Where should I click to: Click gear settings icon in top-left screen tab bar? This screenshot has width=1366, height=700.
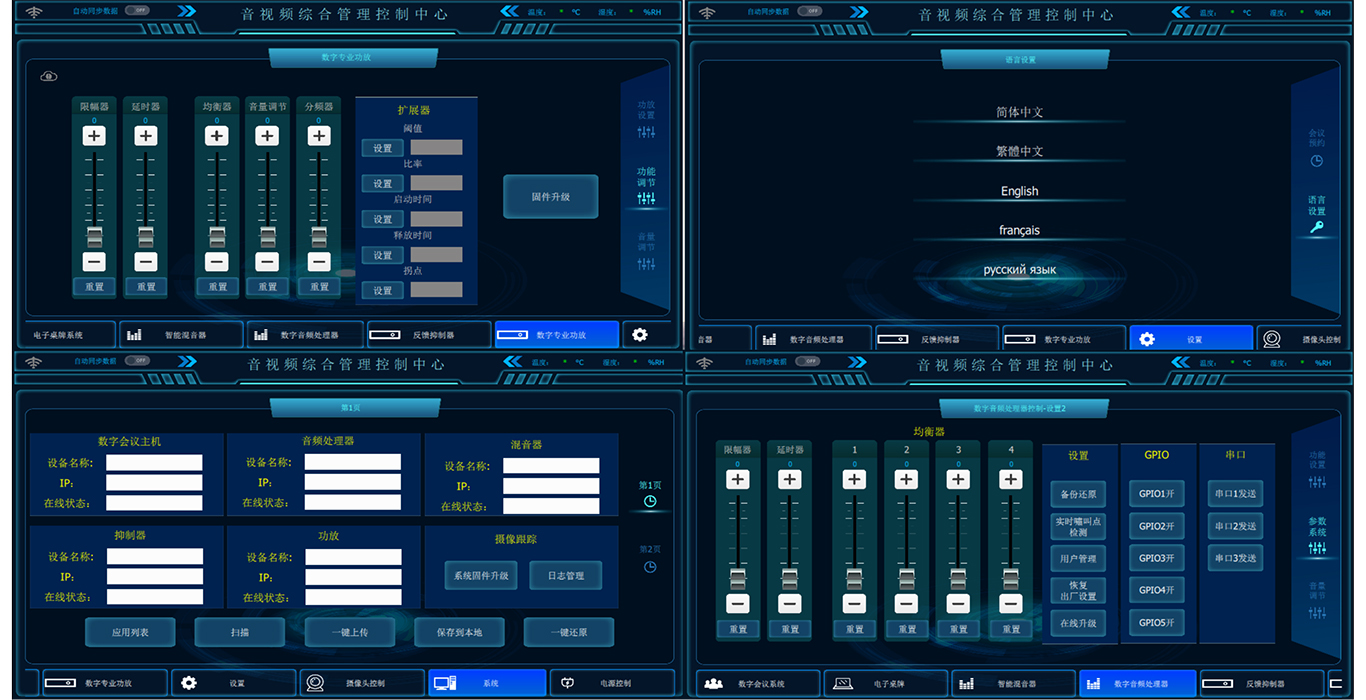[x=640, y=335]
